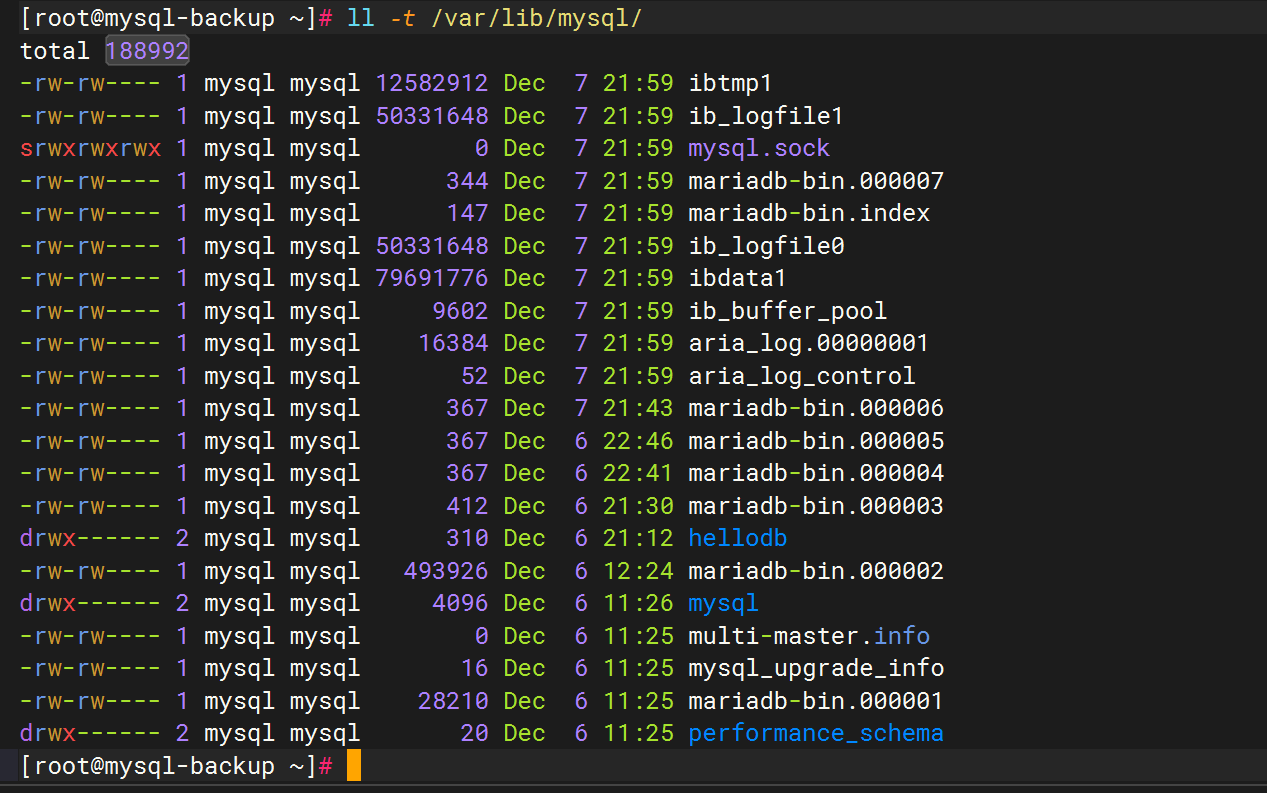1267x793 pixels.
Task: Select the filename mysql_upgrade_info
Action: [x=816, y=668]
